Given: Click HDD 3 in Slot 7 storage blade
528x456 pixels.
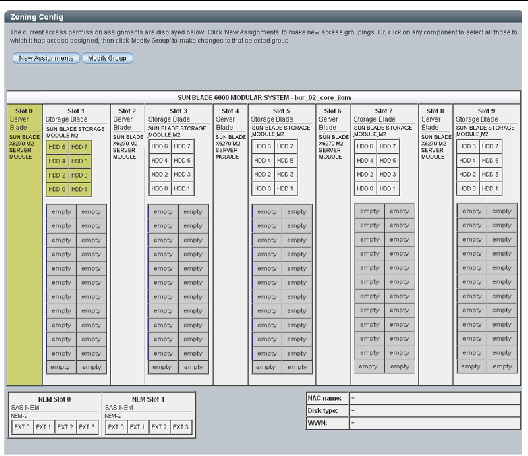Looking at the screenshot, I should pos(388,174).
